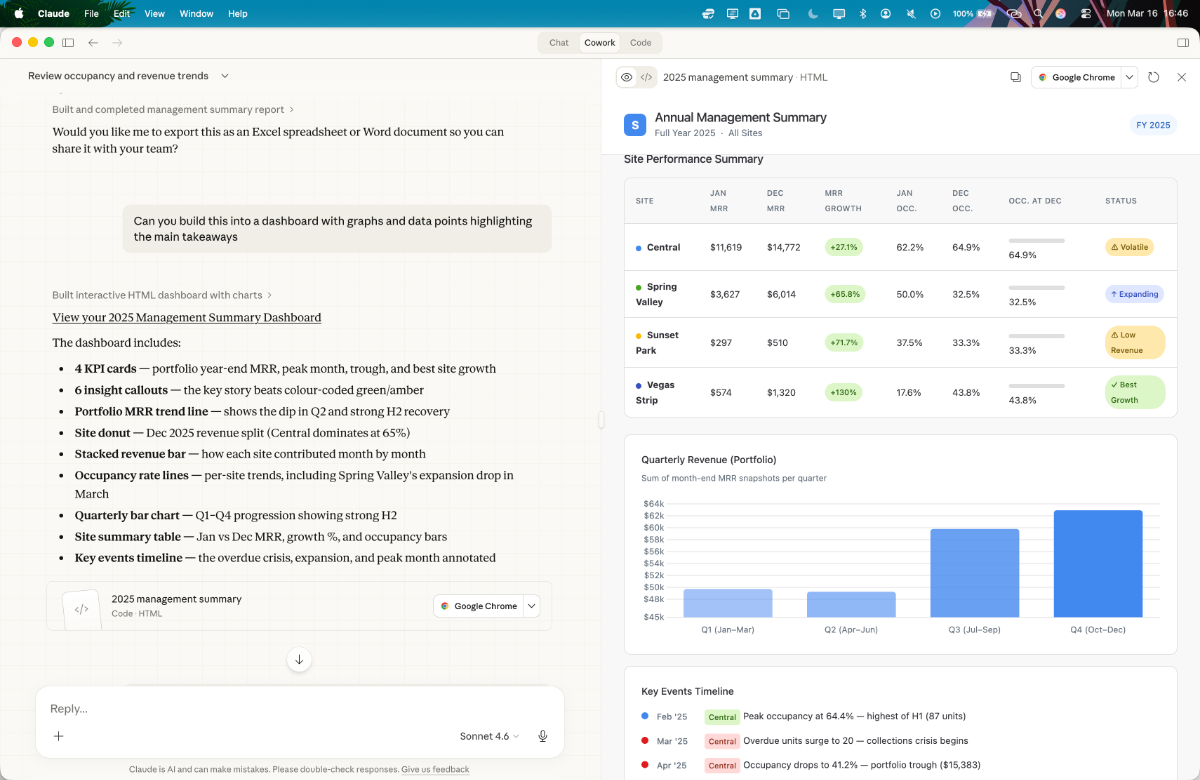Expand the Built interactive HTML dashboard step
Viewport: 1200px width, 780px height.
pos(157,295)
